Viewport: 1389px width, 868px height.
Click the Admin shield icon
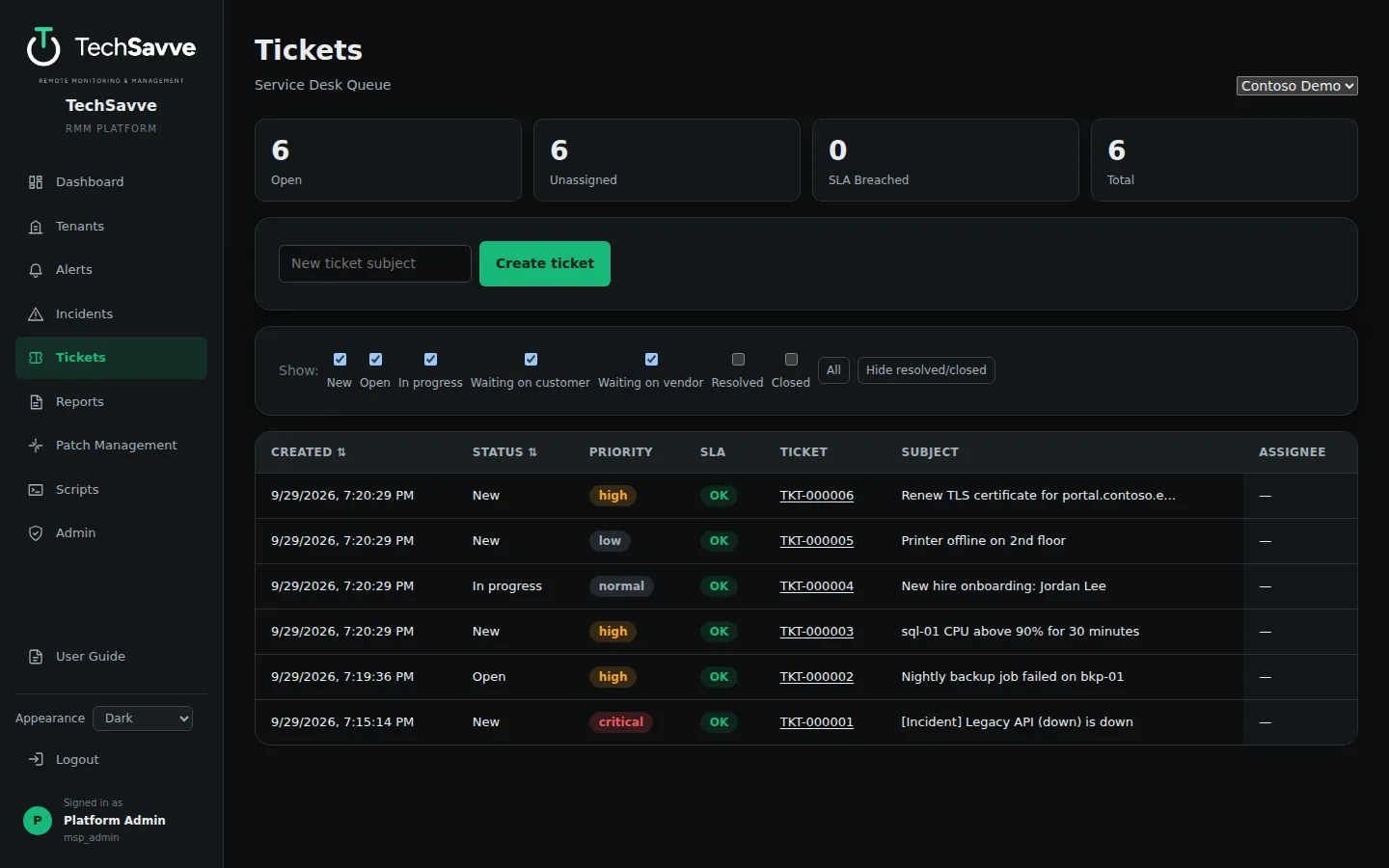tap(36, 533)
